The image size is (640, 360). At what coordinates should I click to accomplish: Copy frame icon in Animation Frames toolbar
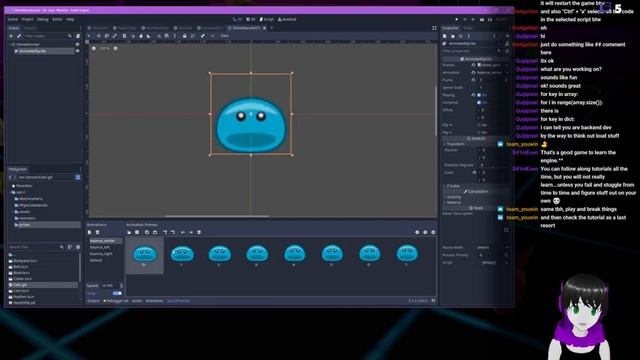coord(147,232)
